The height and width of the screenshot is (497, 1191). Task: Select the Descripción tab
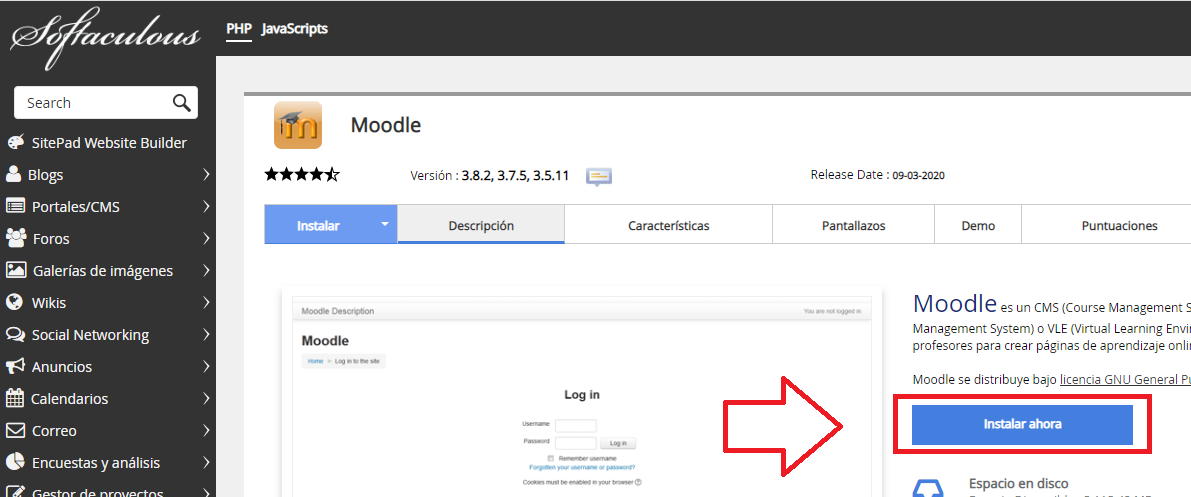tap(481, 225)
